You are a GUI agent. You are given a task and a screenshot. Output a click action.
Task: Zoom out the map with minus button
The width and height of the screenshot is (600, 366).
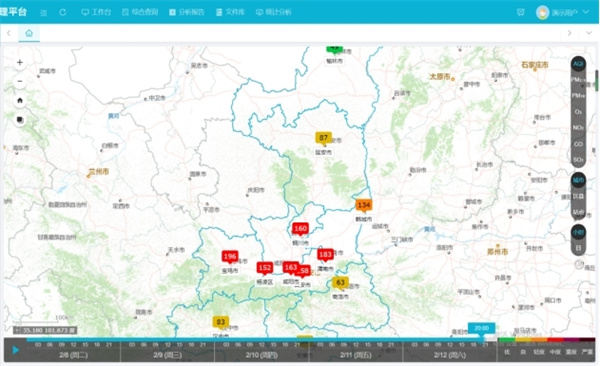pos(20,81)
